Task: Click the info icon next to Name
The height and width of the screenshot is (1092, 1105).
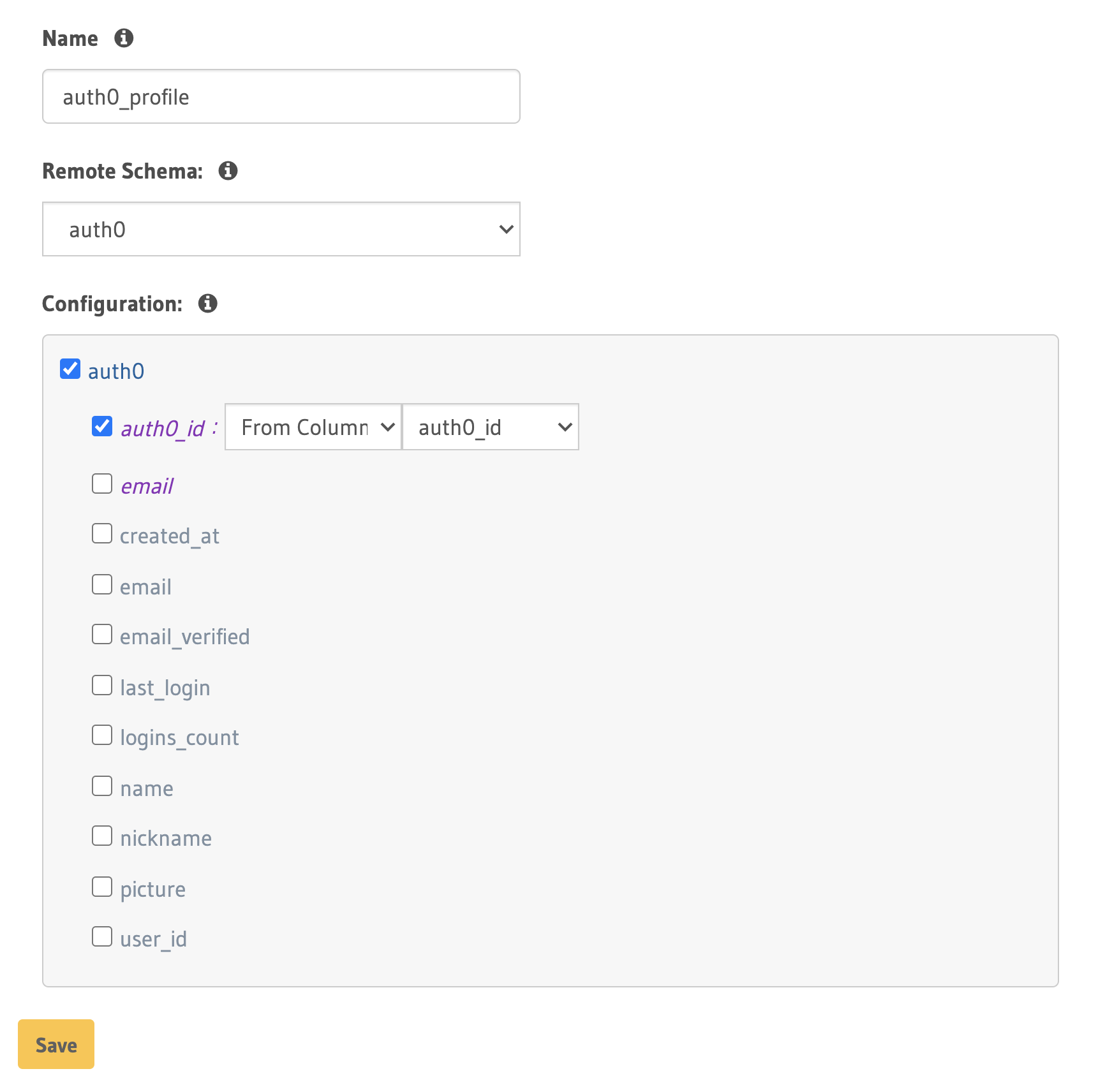Action: click(124, 38)
